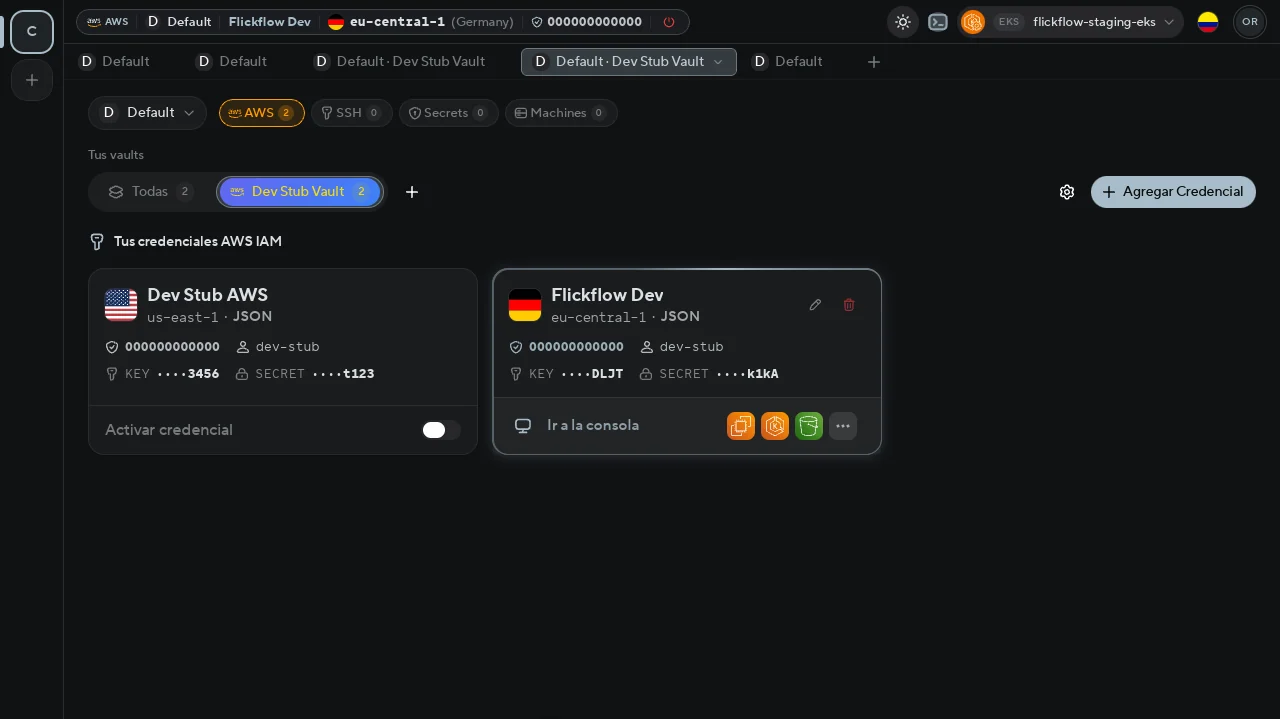Open the terminal icon in the header

[938, 22]
